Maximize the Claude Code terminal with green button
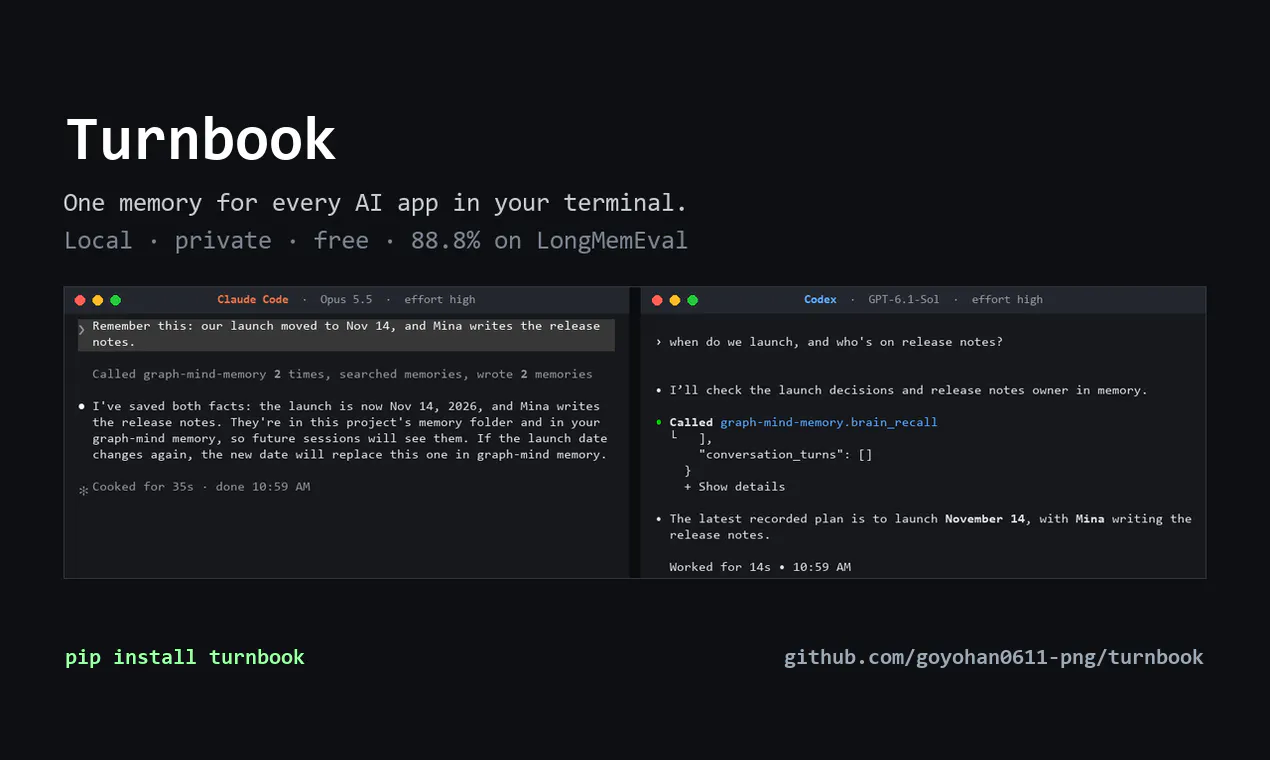1270x760 pixels. pyautogui.click(x=115, y=300)
